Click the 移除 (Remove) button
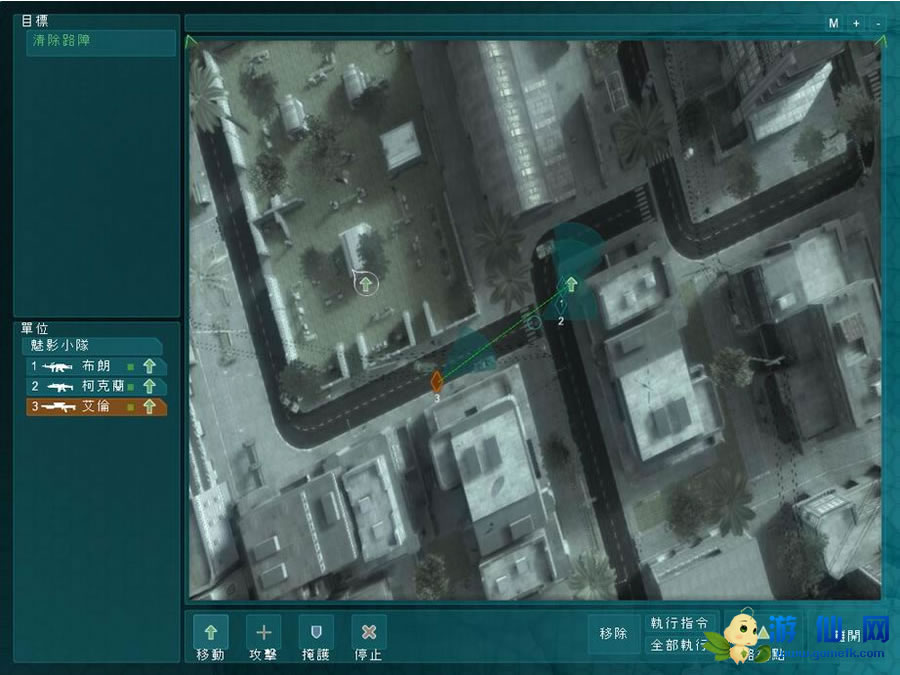900x675 pixels. [613, 633]
